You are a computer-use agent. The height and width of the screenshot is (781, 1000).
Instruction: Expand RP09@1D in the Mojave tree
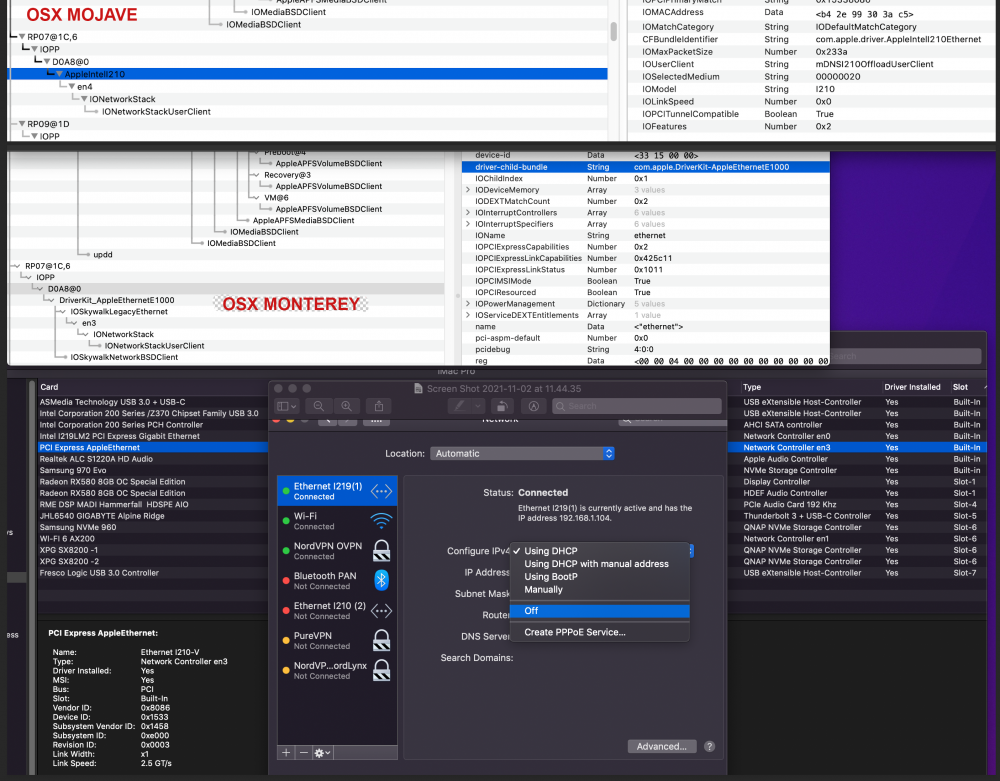(x=22, y=124)
